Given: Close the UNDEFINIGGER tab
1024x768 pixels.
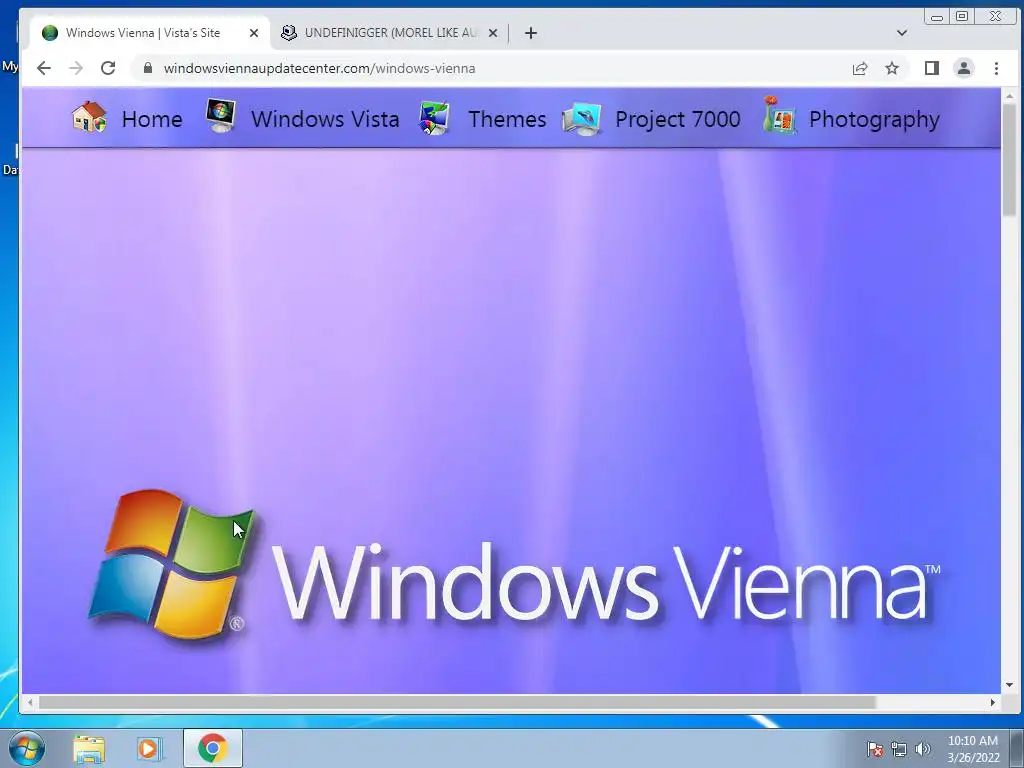Looking at the screenshot, I should tap(493, 33).
